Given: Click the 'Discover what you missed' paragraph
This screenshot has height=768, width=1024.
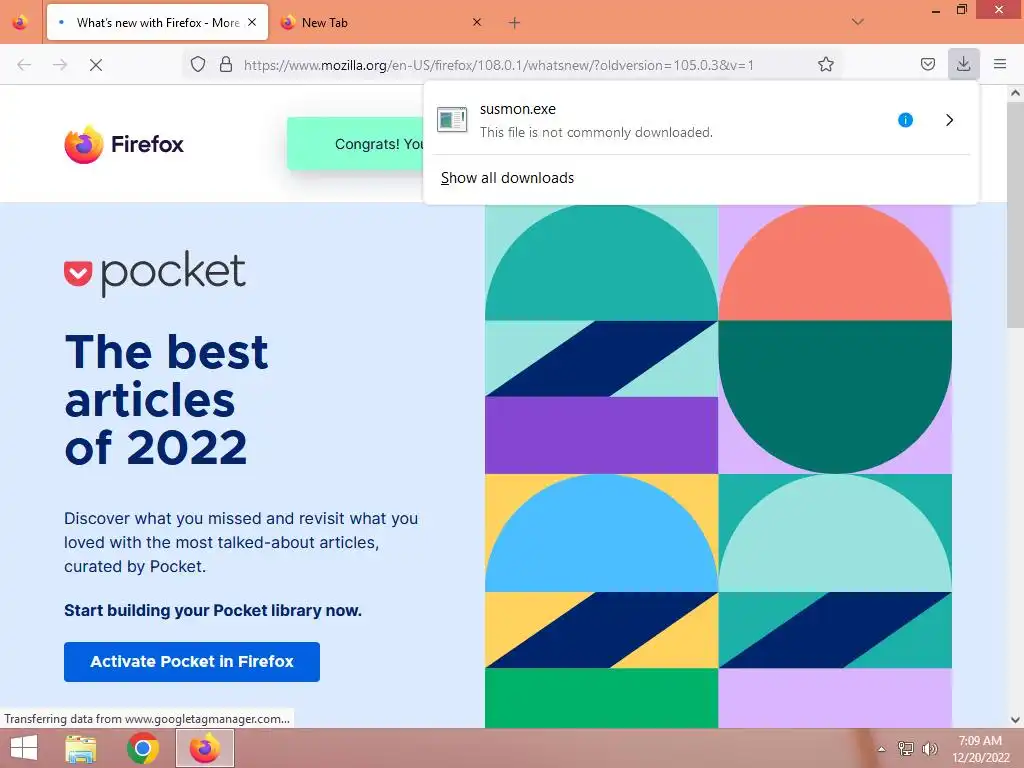Looking at the screenshot, I should pyautogui.click(x=241, y=542).
